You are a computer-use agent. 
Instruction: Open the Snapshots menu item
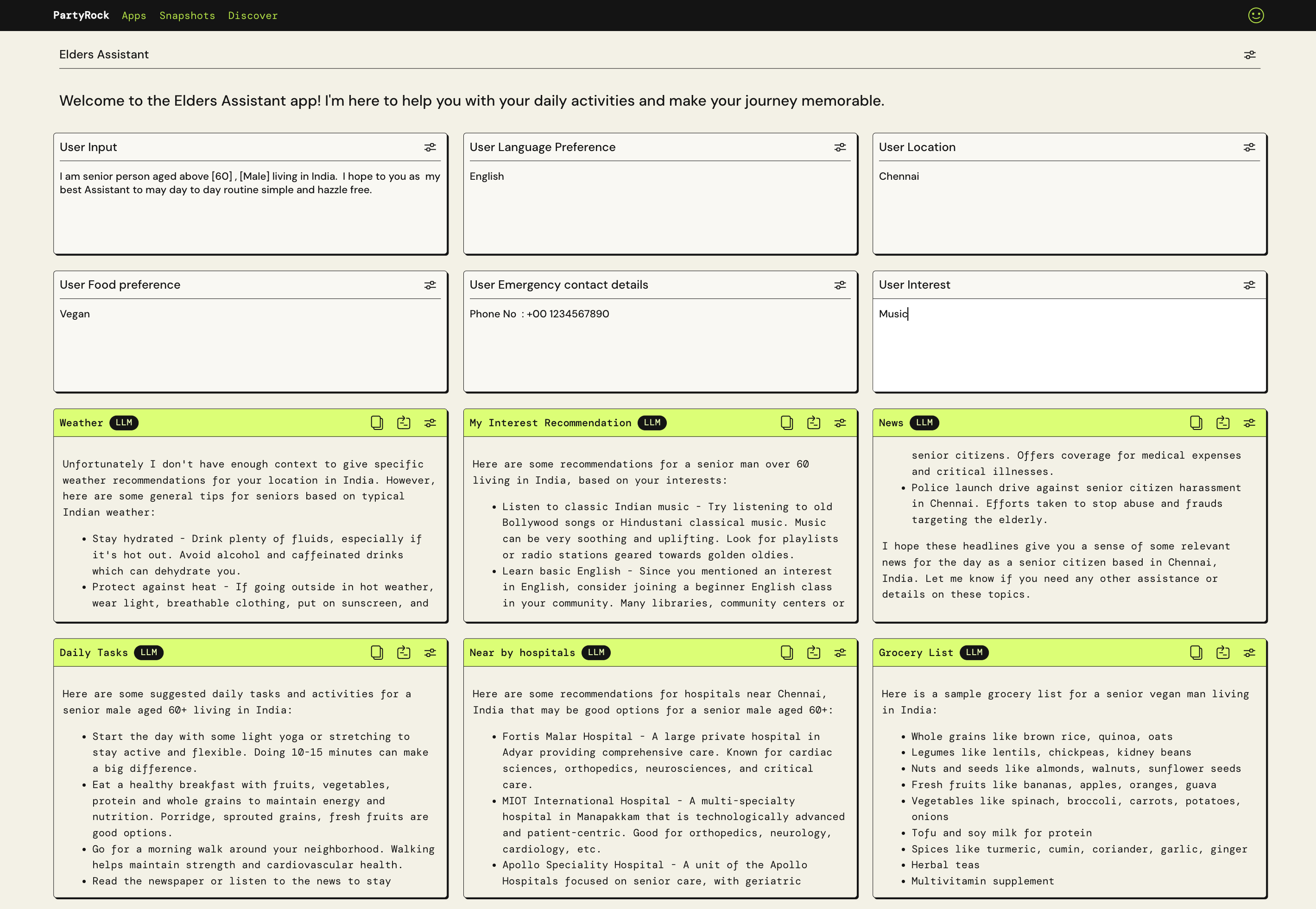(187, 15)
